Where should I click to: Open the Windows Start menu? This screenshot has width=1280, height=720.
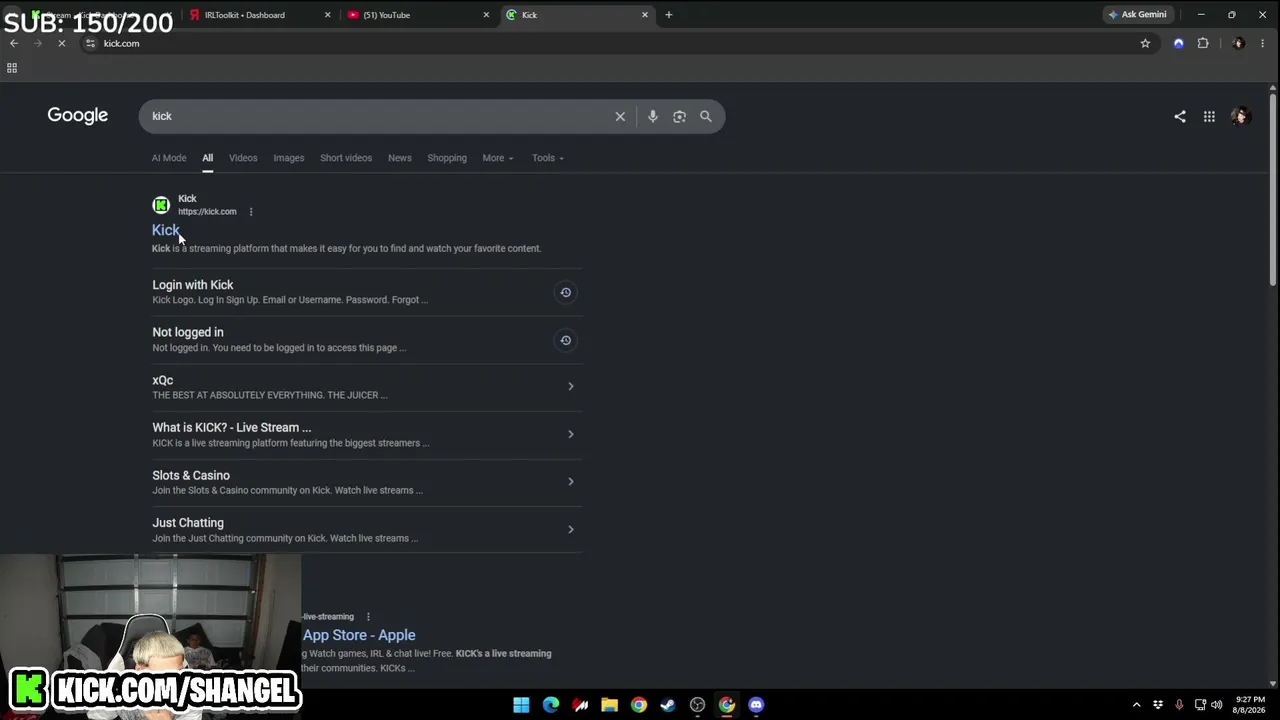(x=521, y=705)
